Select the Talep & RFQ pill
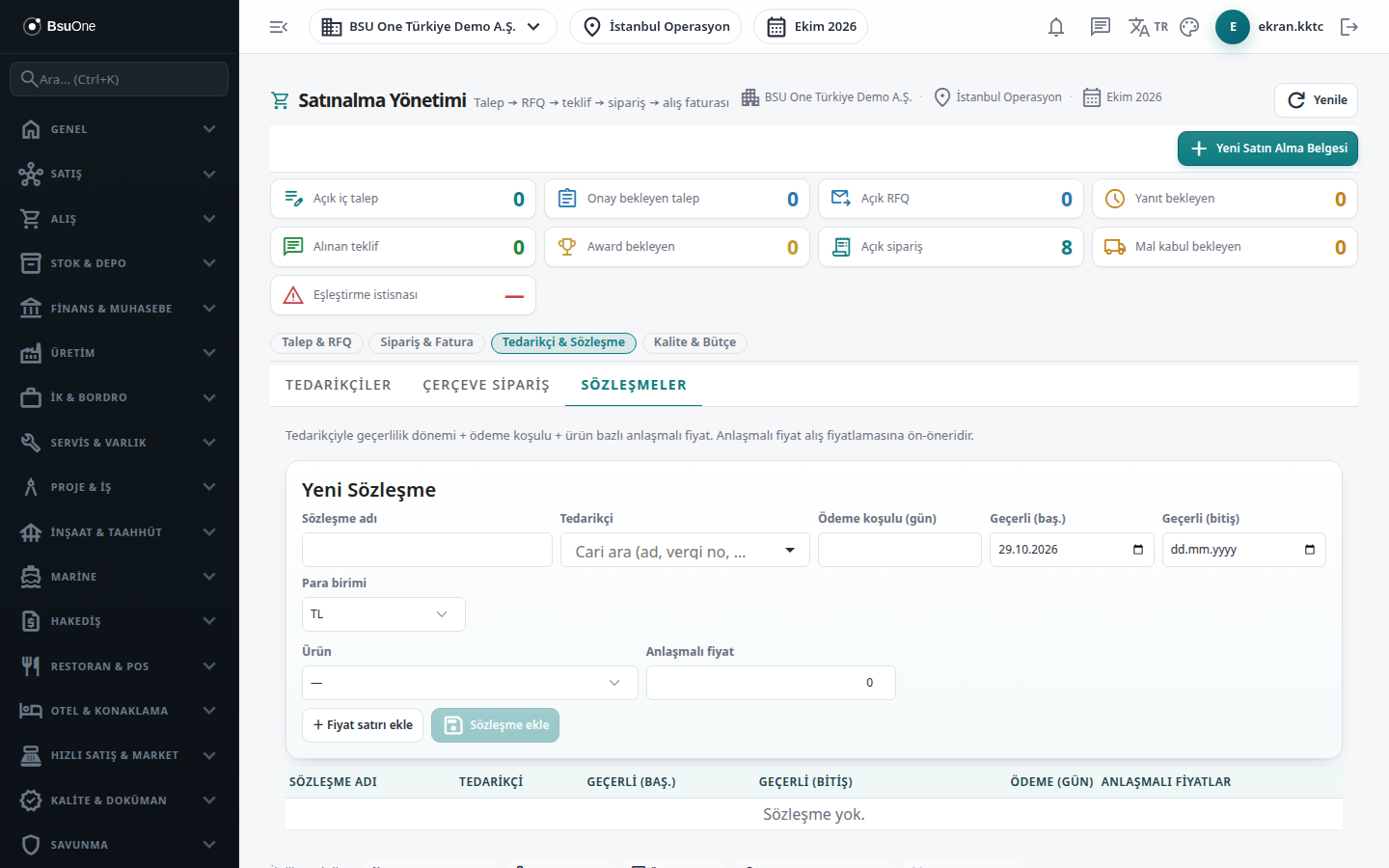 coord(316,342)
